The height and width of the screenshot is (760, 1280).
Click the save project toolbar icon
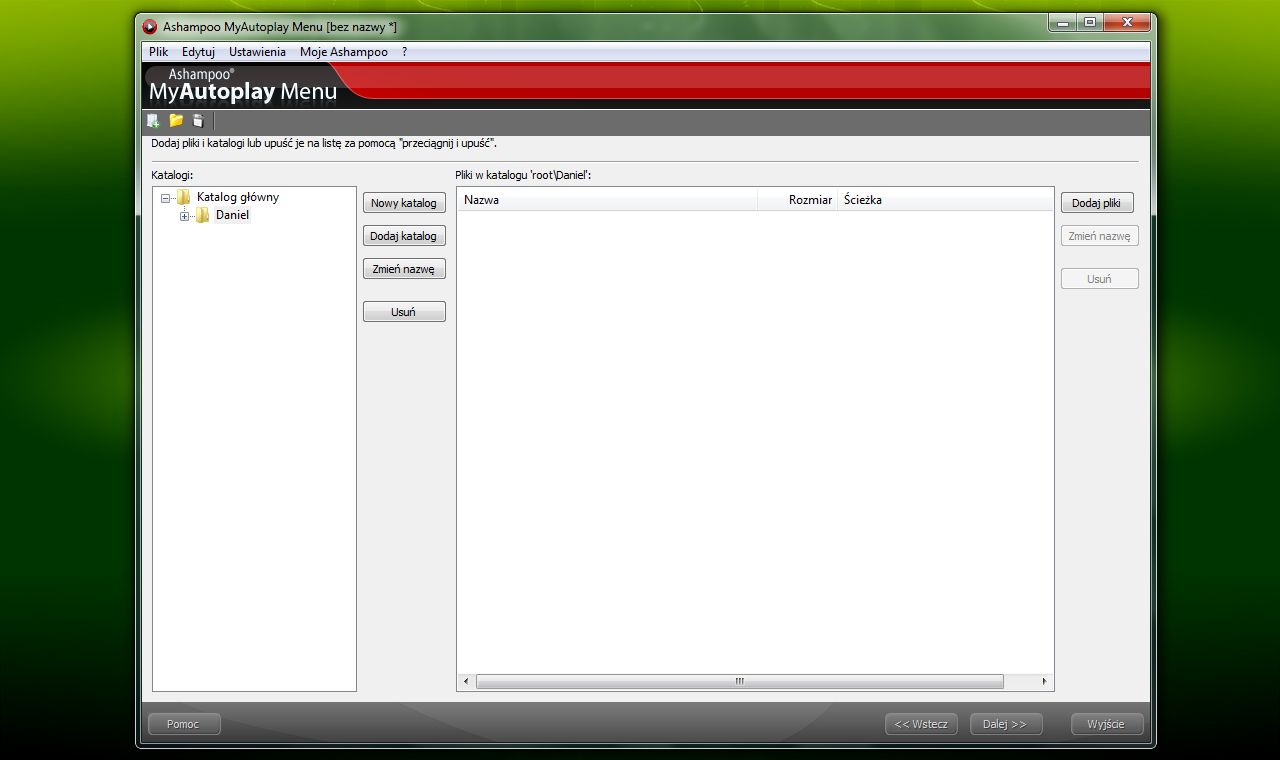(198, 121)
